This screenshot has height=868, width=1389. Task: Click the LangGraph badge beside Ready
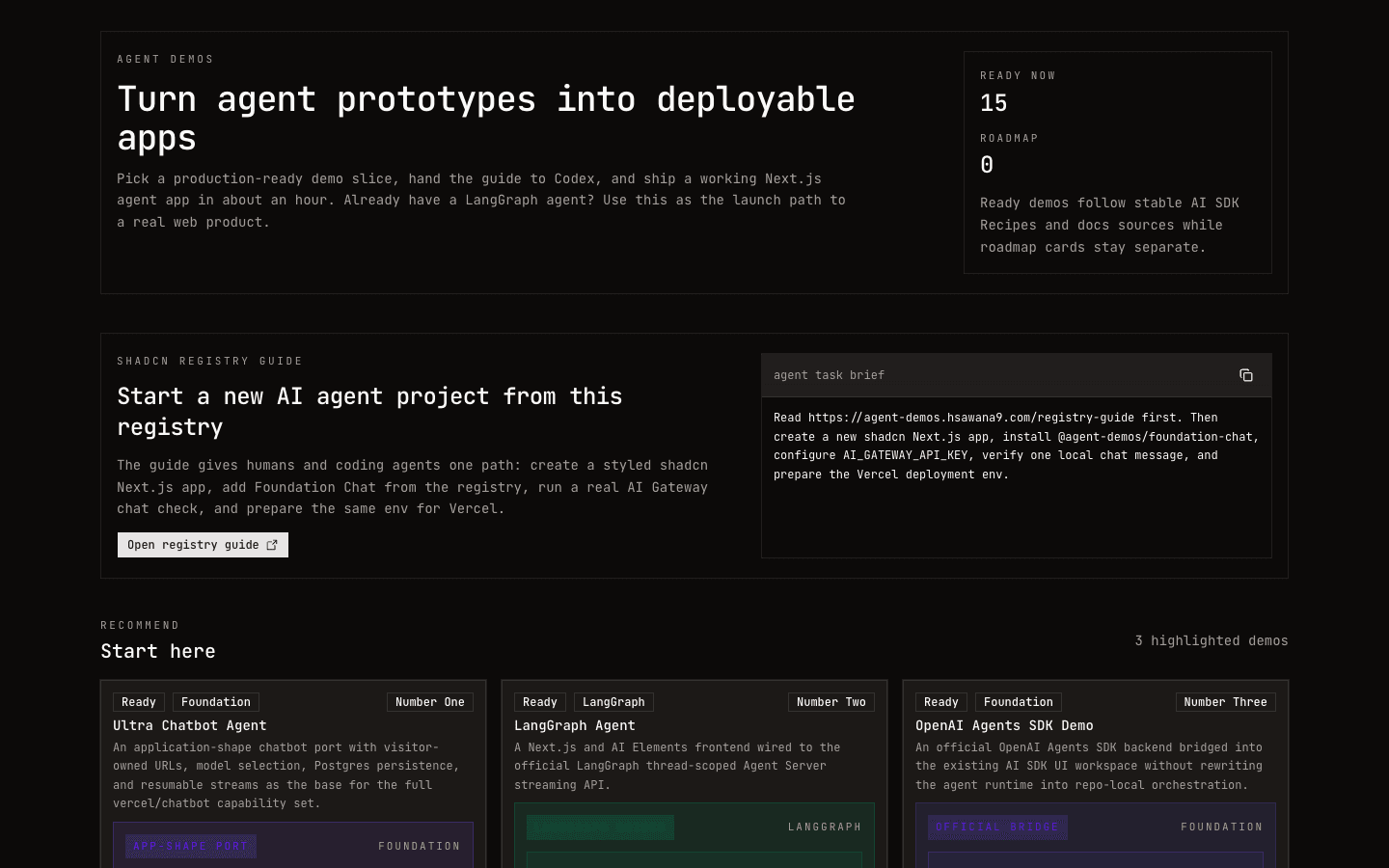[613, 702]
